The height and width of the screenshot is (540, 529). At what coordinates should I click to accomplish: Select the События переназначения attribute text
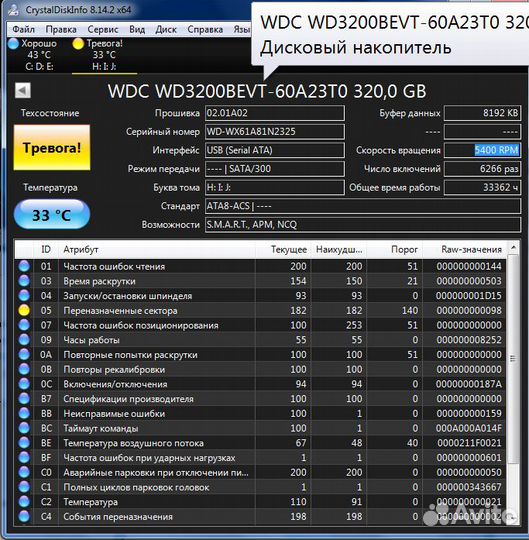[118, 517]
